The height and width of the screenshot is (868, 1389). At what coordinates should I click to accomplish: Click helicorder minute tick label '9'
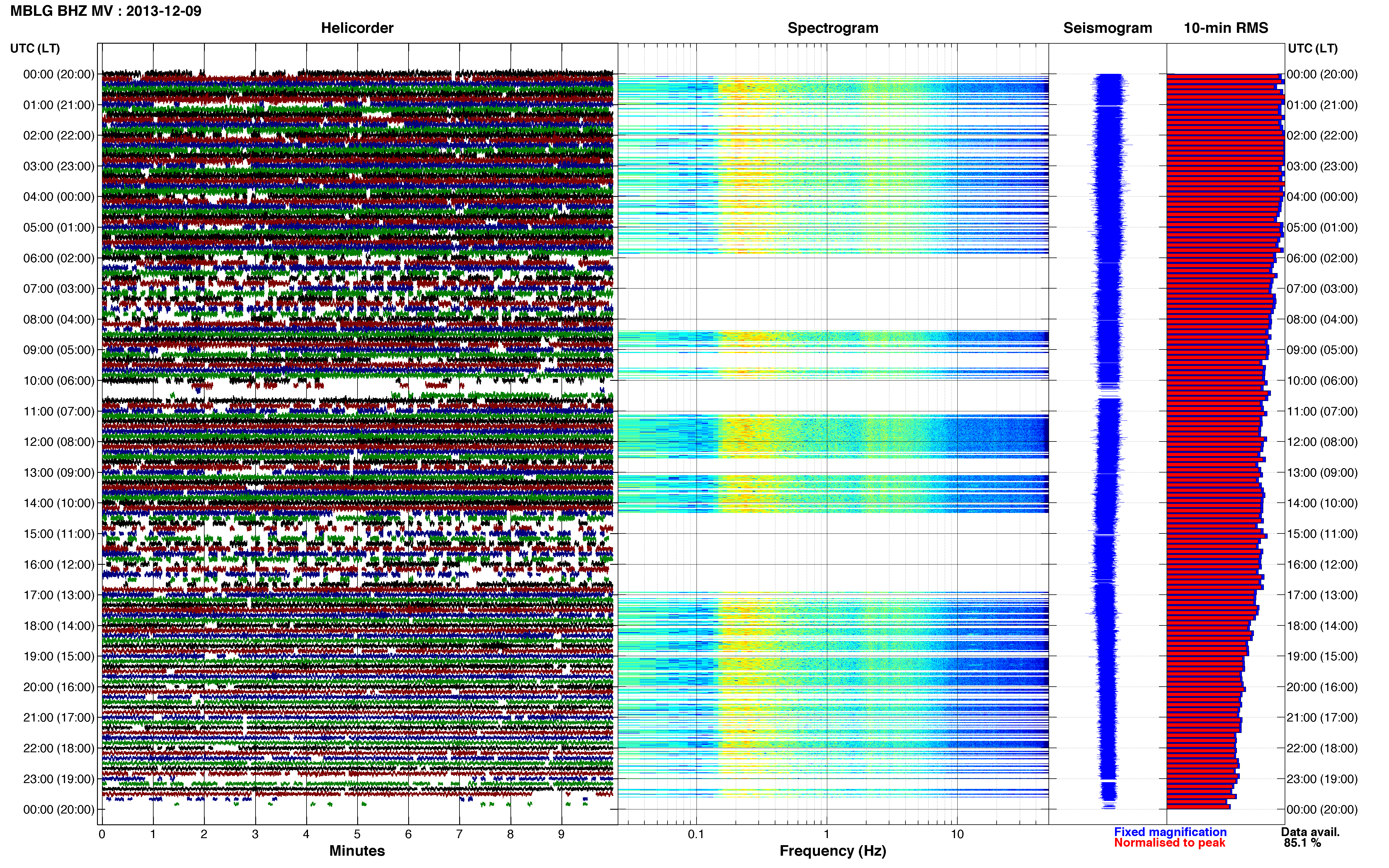[561, 835]
